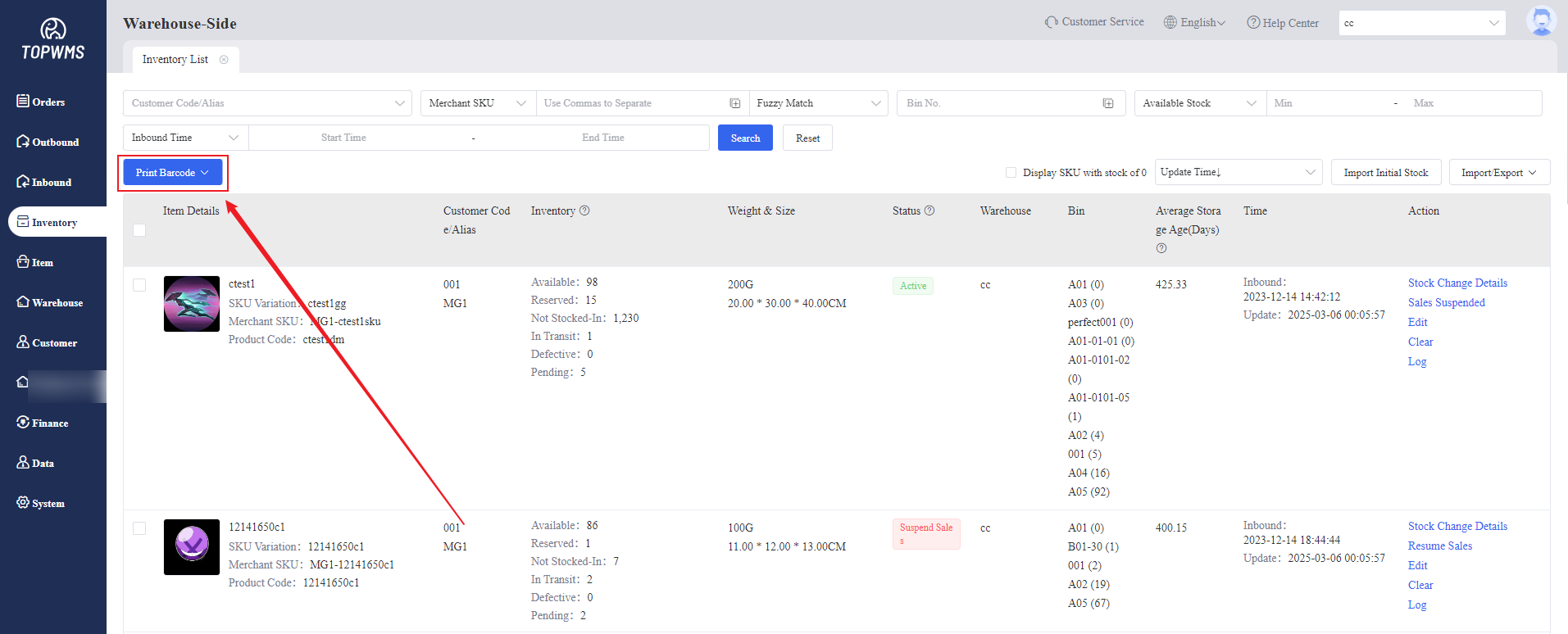Click the ctest1 product thumbnail image
This screenshot has height=634, width=1568.
(192, 304)
